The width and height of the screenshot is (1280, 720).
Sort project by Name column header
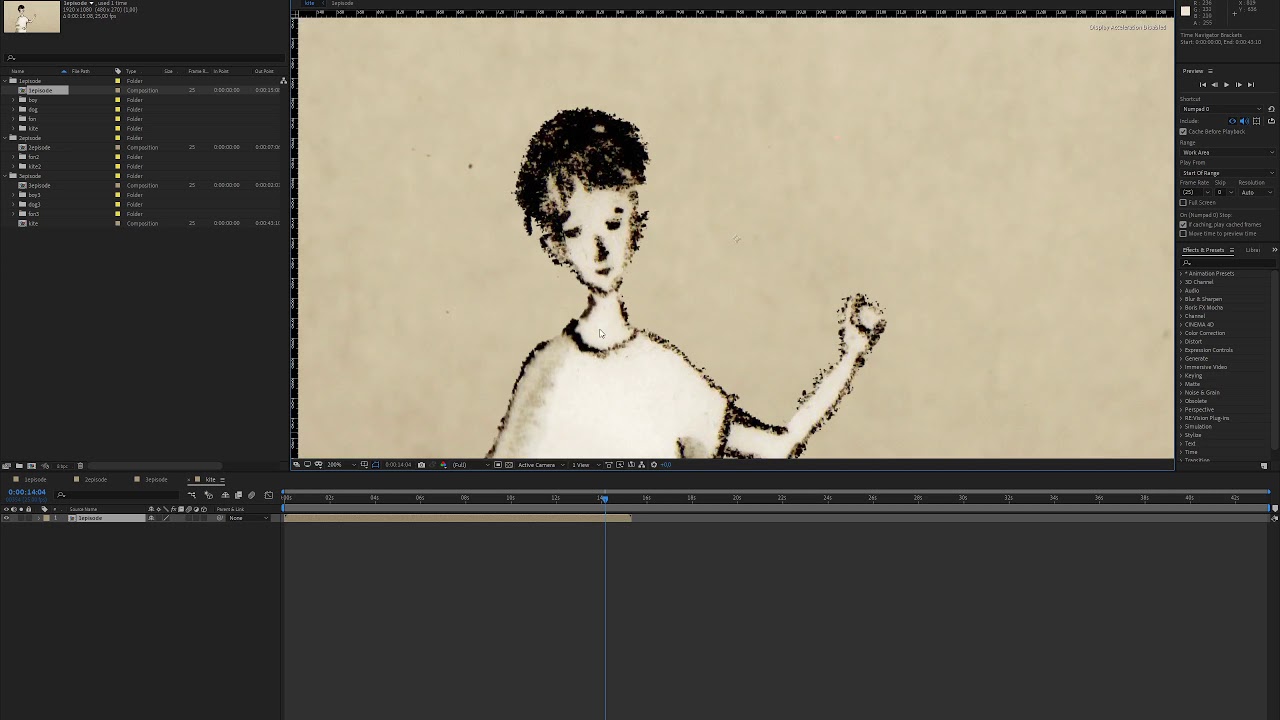(x=18, y=71)
